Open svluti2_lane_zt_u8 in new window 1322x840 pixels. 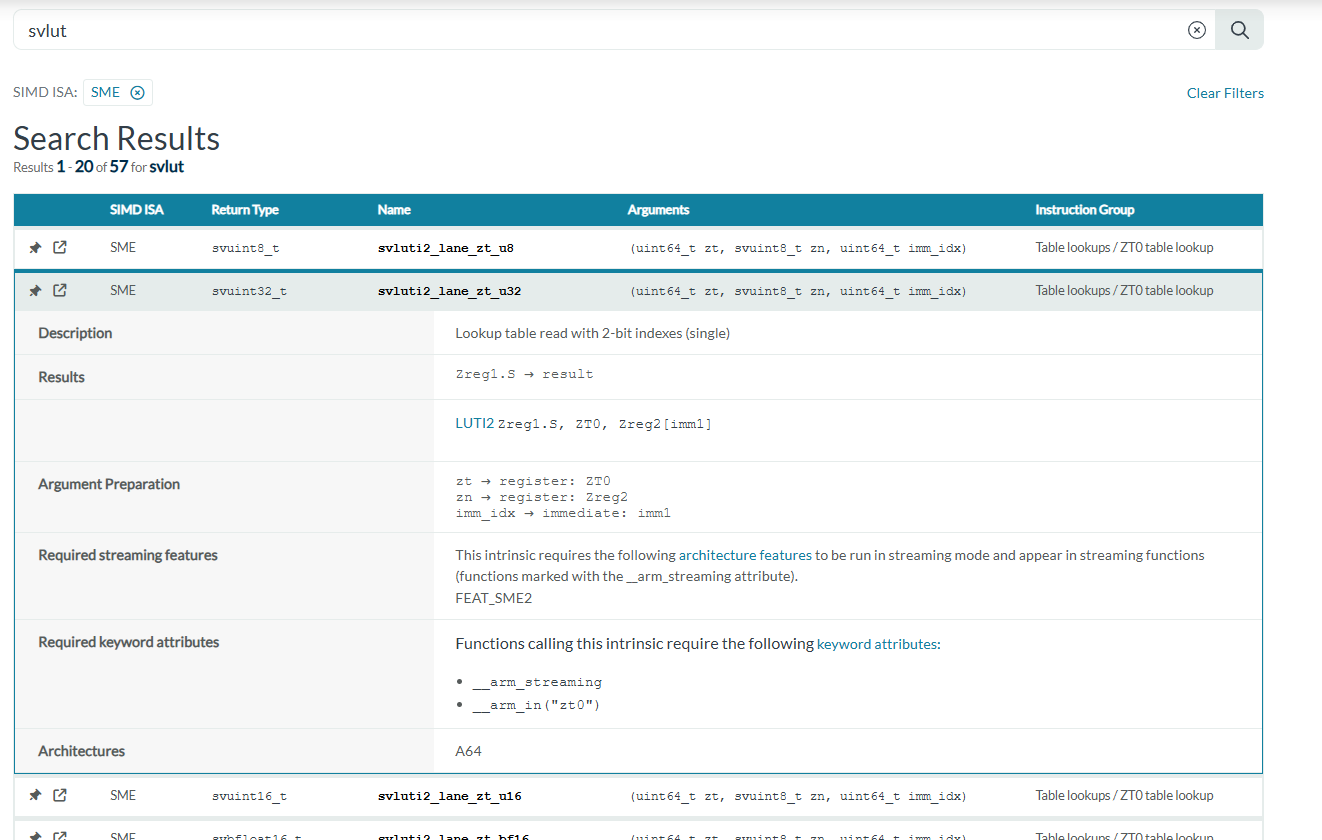pyautogui.click(x=60, y=247)
